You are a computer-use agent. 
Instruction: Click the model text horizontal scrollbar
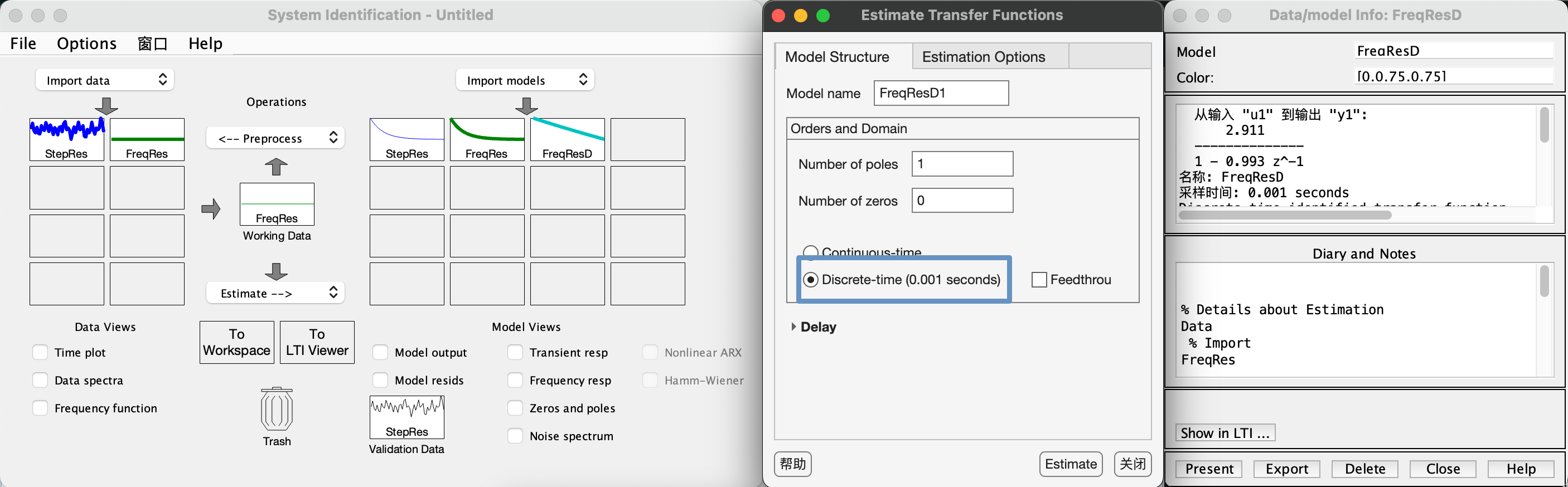(x=1285, y=215)
